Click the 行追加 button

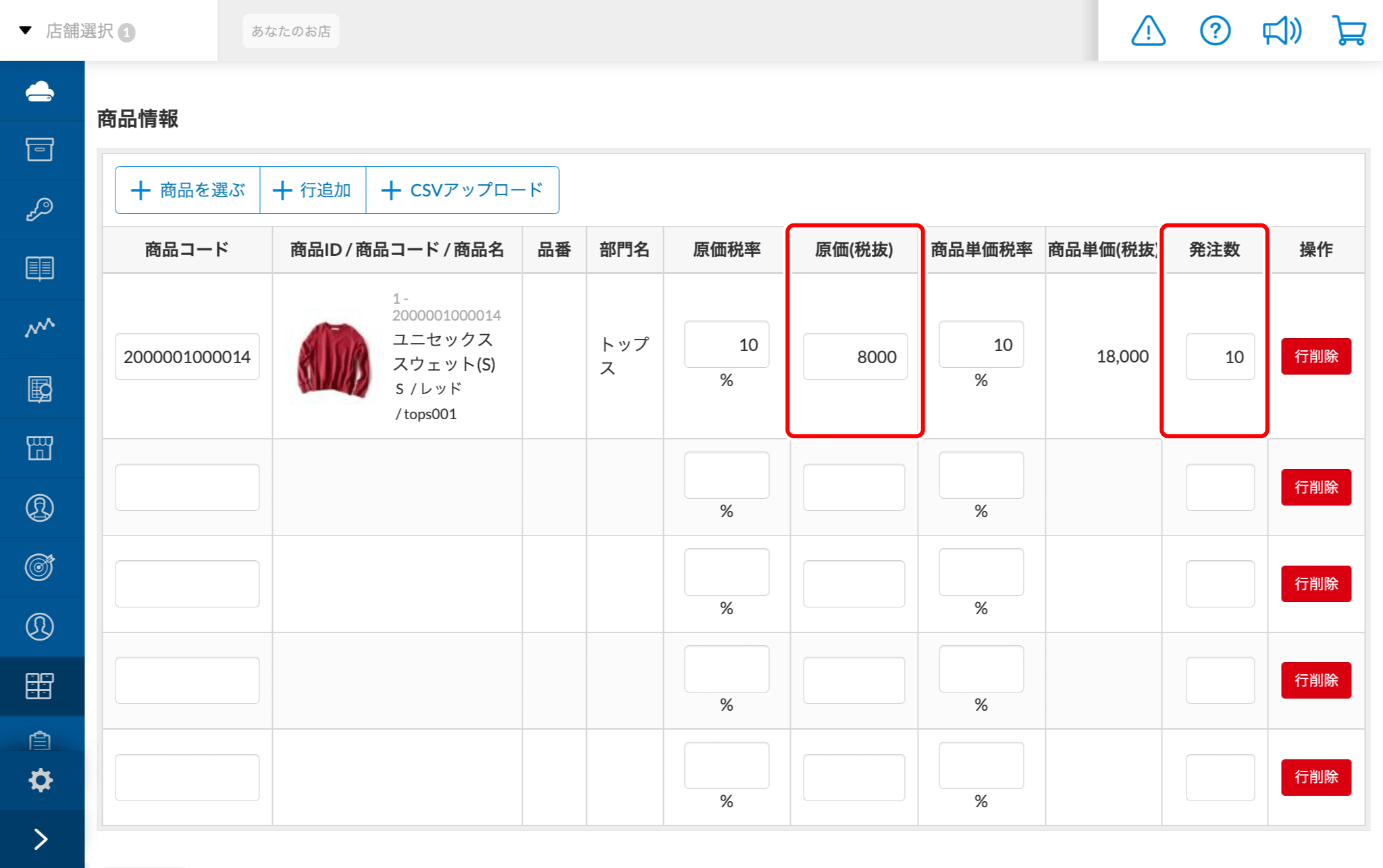(313, 190)
